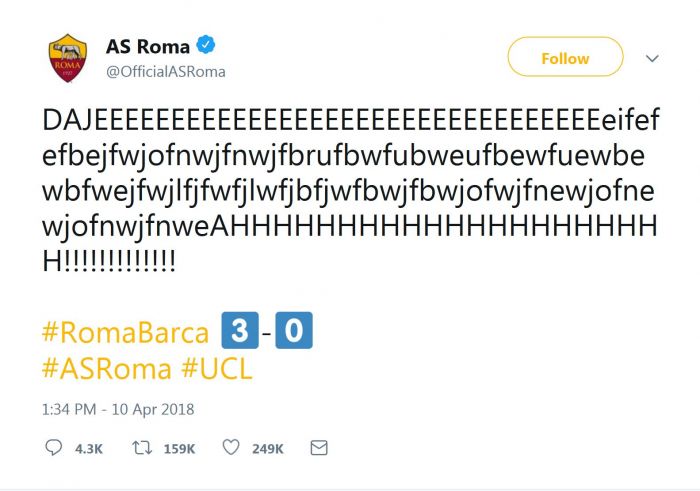
Task: Open the #ASRoma hashtag
Action: point(107,368)
